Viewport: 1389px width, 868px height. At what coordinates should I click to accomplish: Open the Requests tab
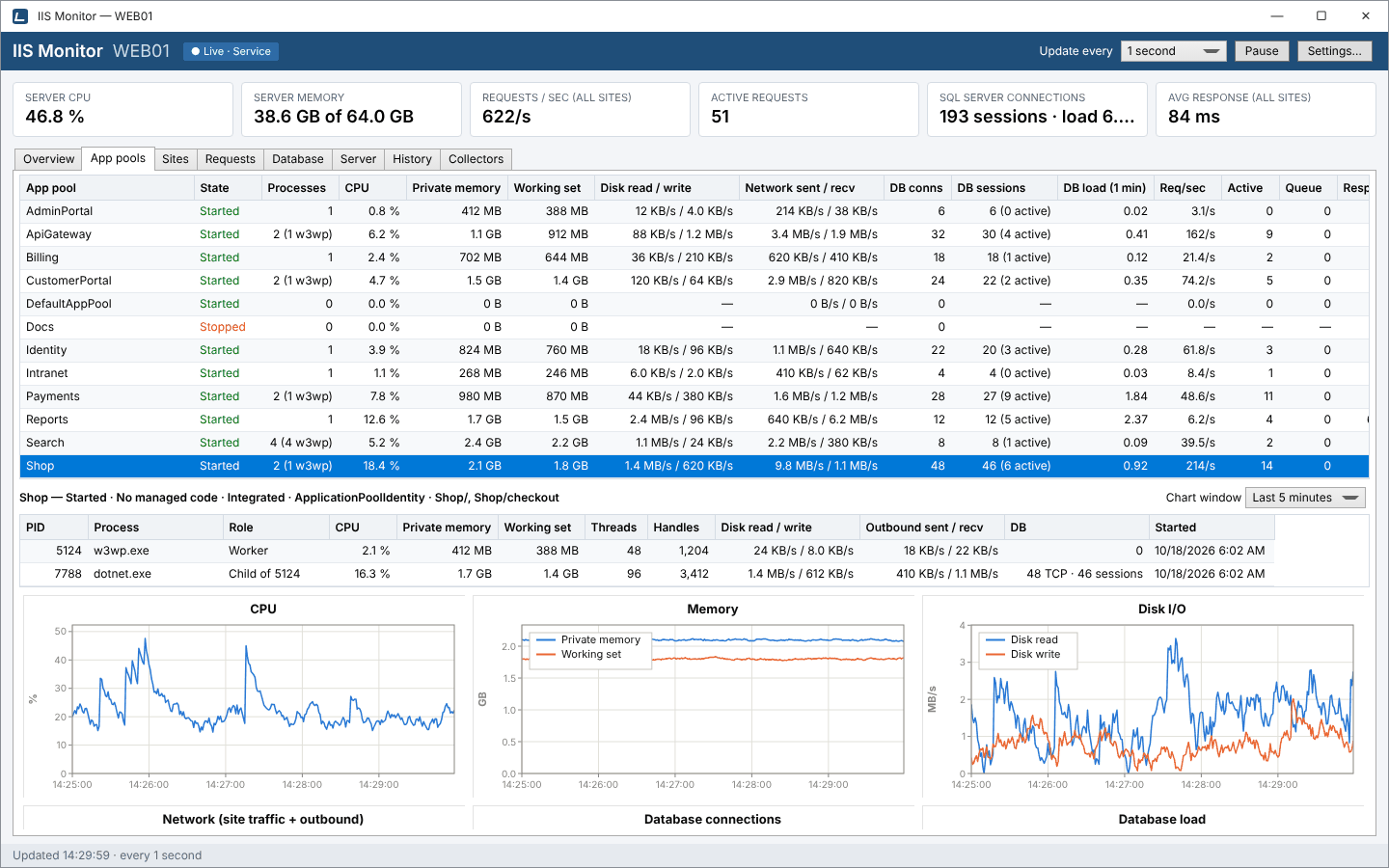tap(231, 159)
